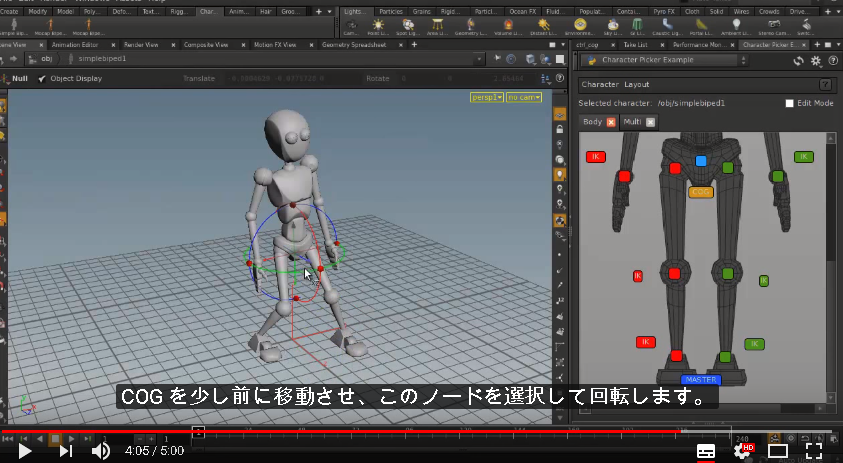Screen dimensions: 843x463
Task: Toggle the video subtitles button
Action: (705, 451)
